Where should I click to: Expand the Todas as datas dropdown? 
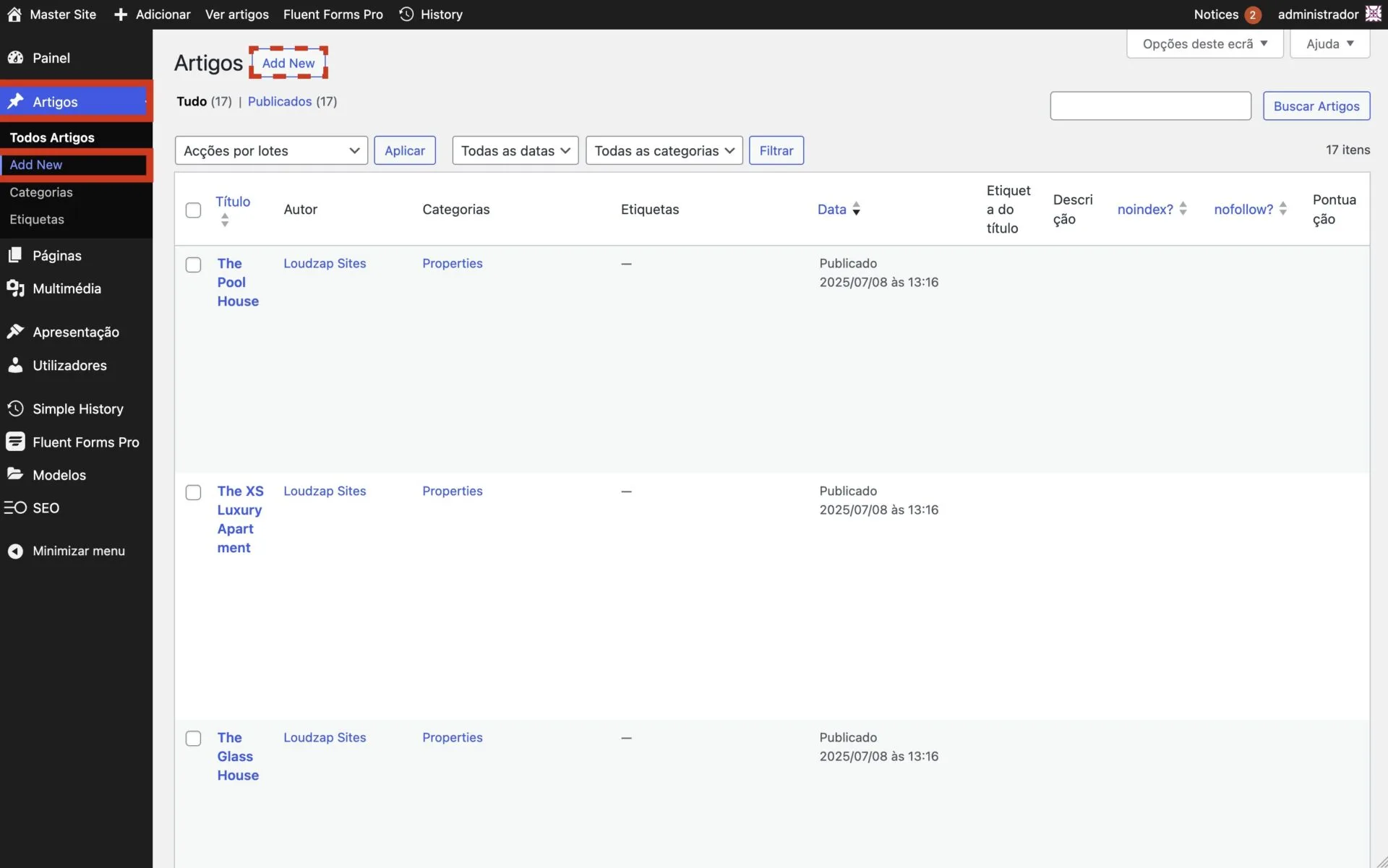(515, 150)
